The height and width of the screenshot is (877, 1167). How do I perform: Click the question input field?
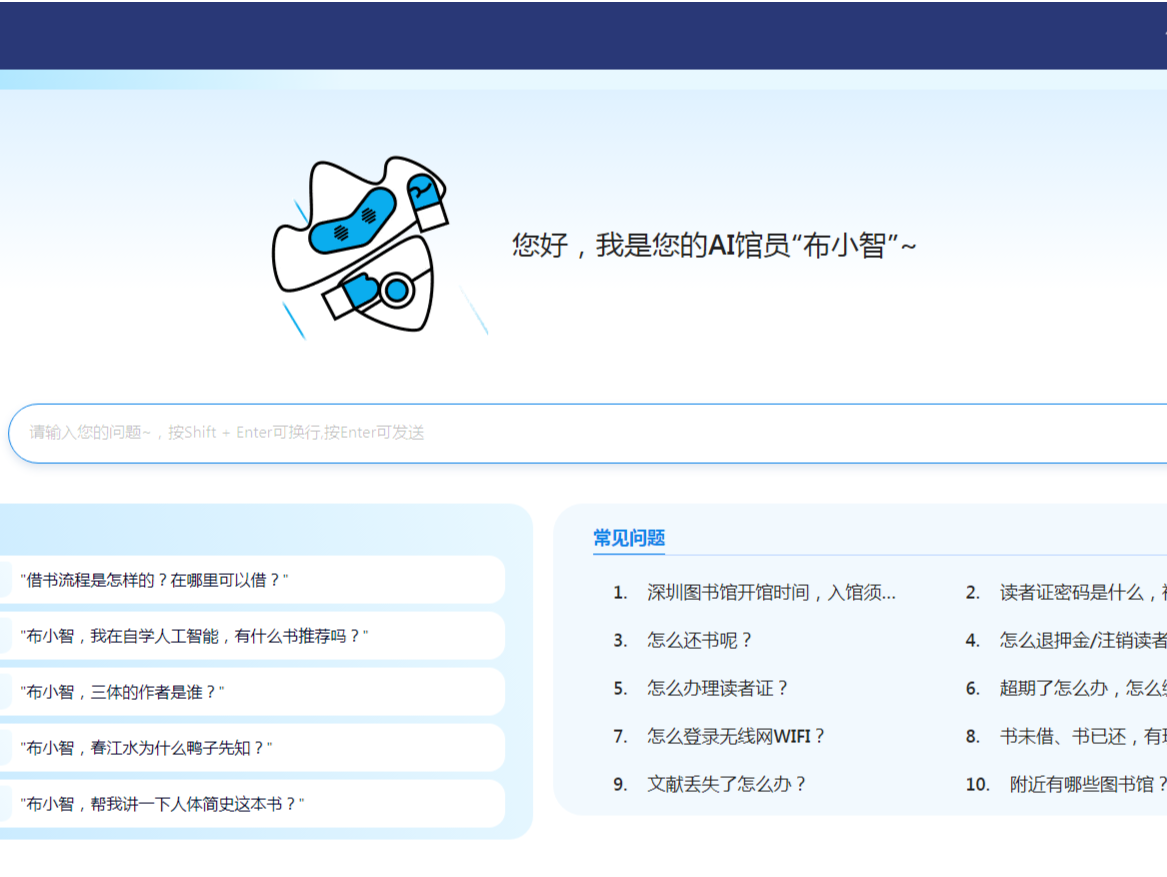(588, 433)
